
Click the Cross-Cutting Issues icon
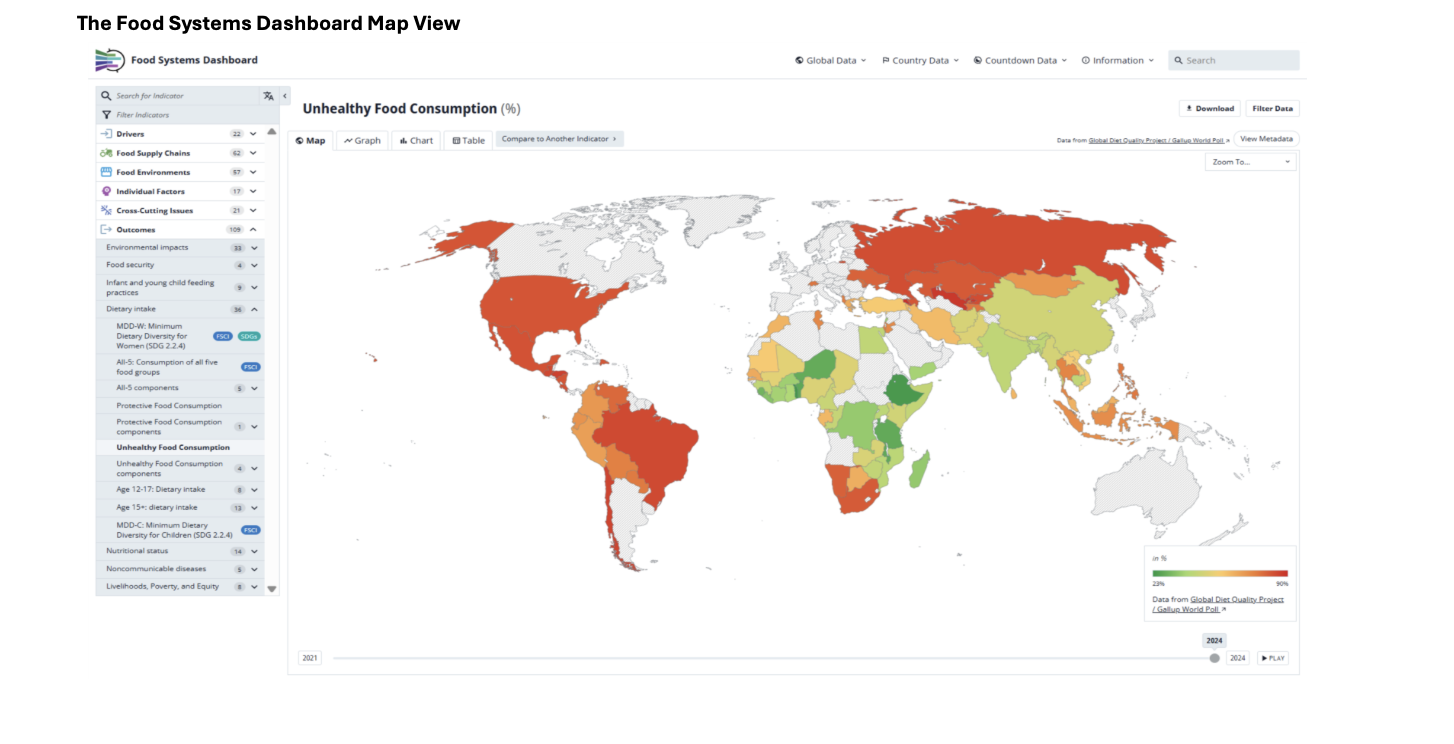106,210
